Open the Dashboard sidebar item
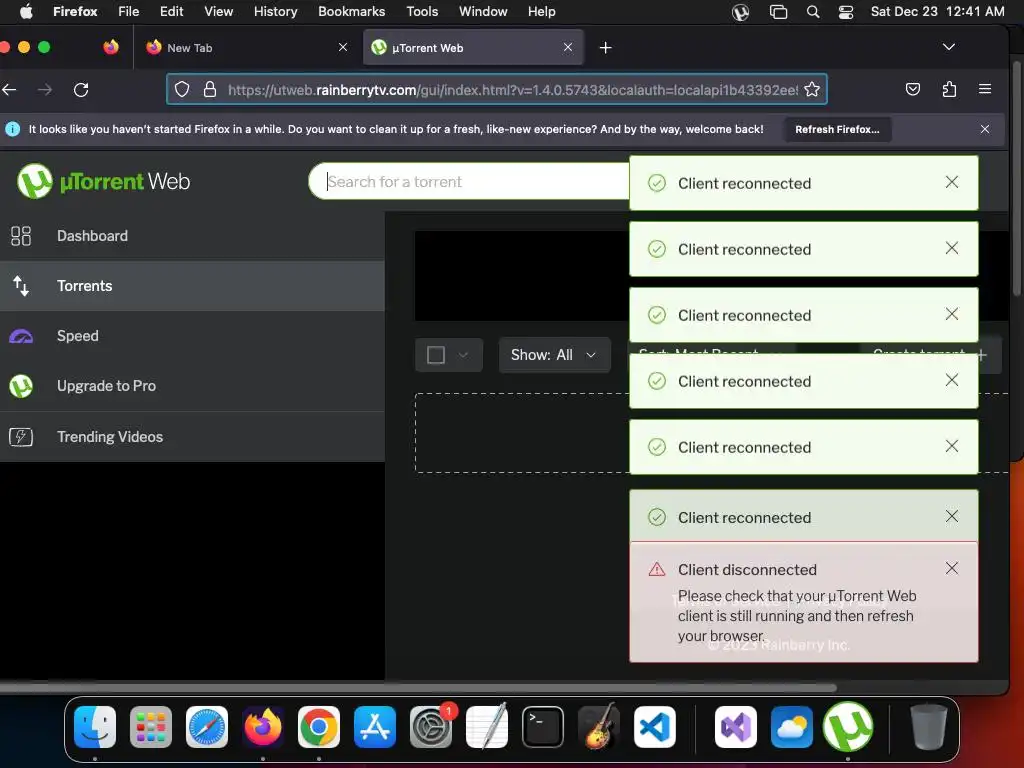This screenshot has width=1024, height=768. 192,236
